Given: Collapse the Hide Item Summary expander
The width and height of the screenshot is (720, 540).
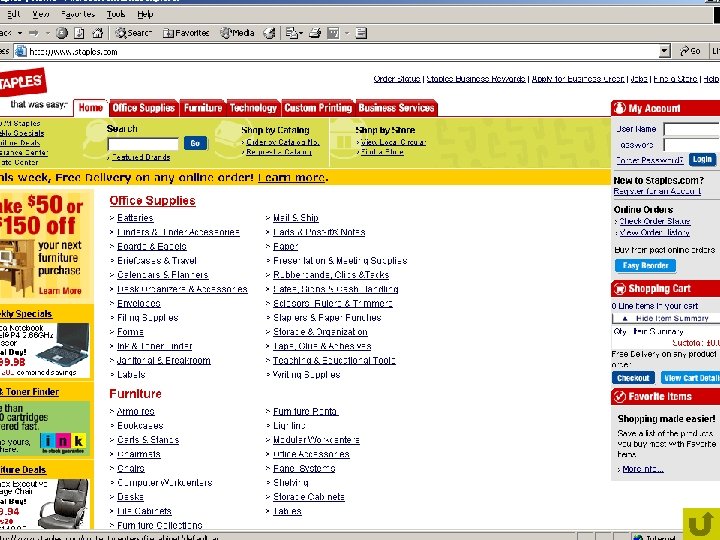Looking at the screenshot, I should coord(666,318).
